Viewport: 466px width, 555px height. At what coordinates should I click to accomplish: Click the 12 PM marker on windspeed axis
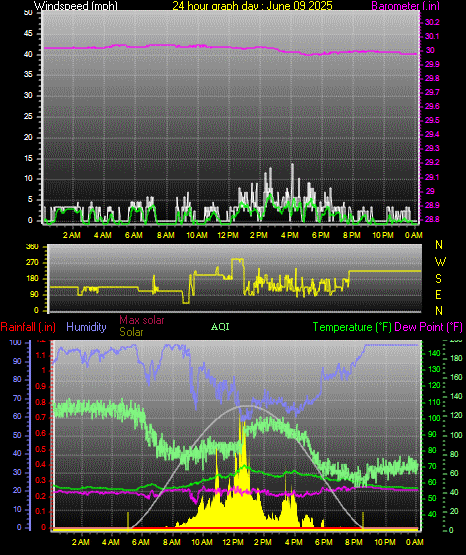coord(228,235)
